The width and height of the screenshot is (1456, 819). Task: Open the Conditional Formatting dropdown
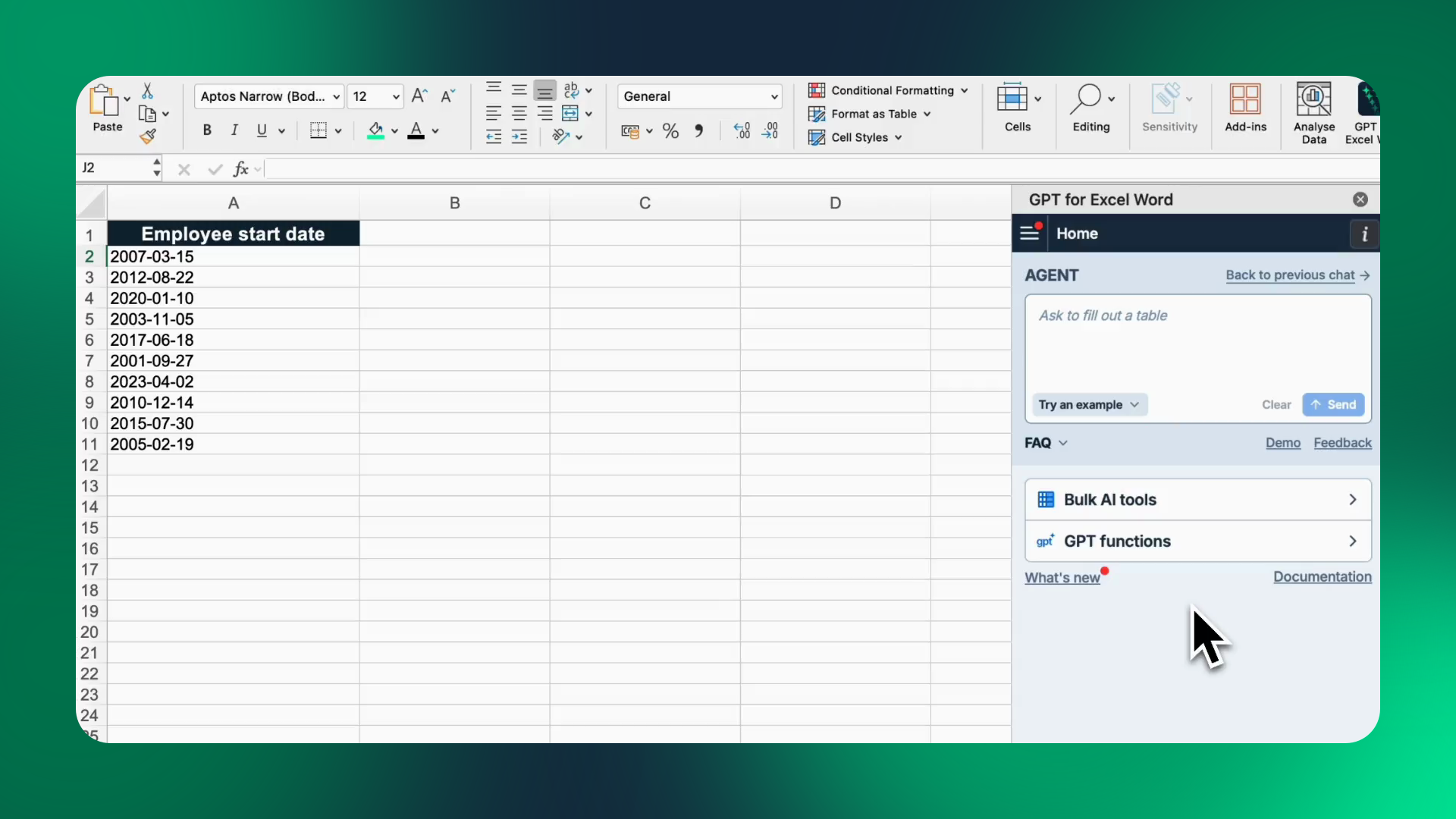pos(889,90)
